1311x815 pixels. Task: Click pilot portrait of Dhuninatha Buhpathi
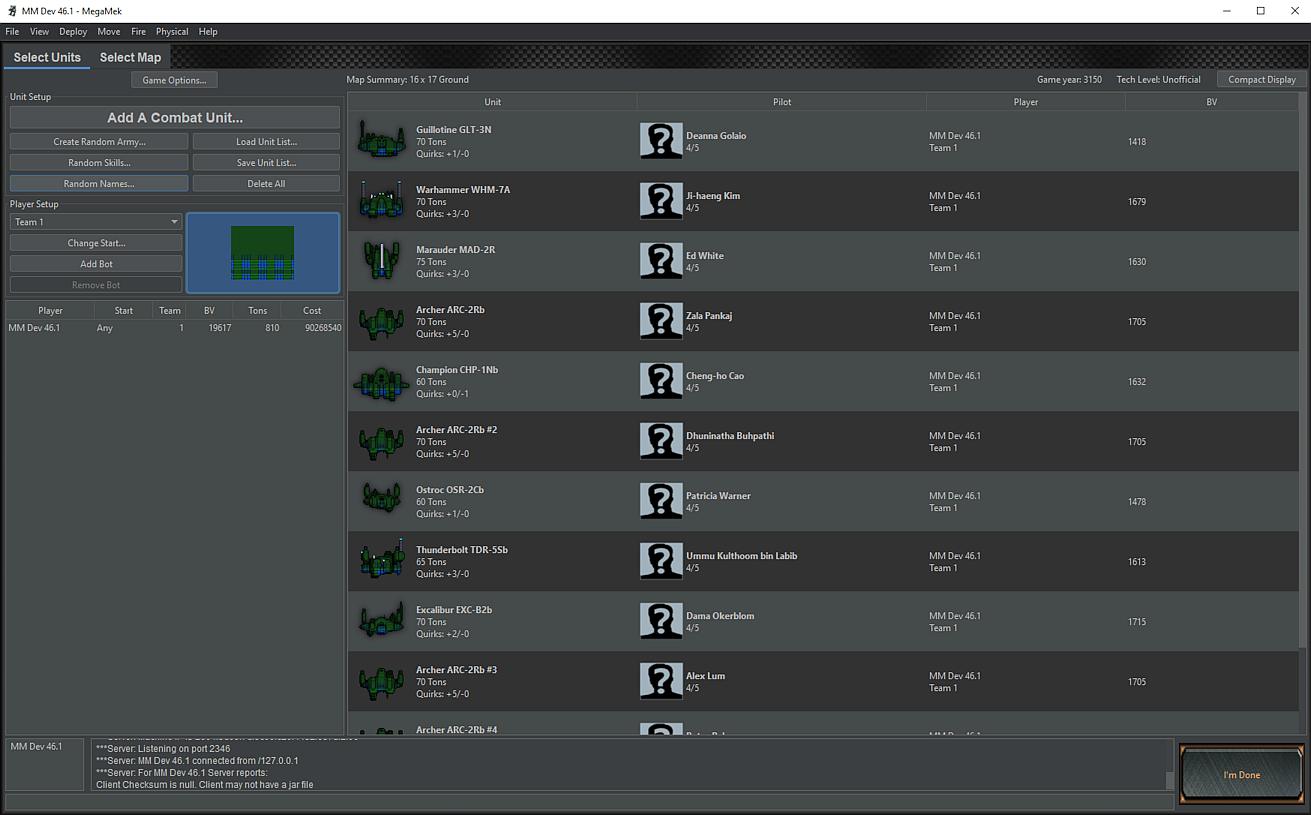[x=661, y=441]
